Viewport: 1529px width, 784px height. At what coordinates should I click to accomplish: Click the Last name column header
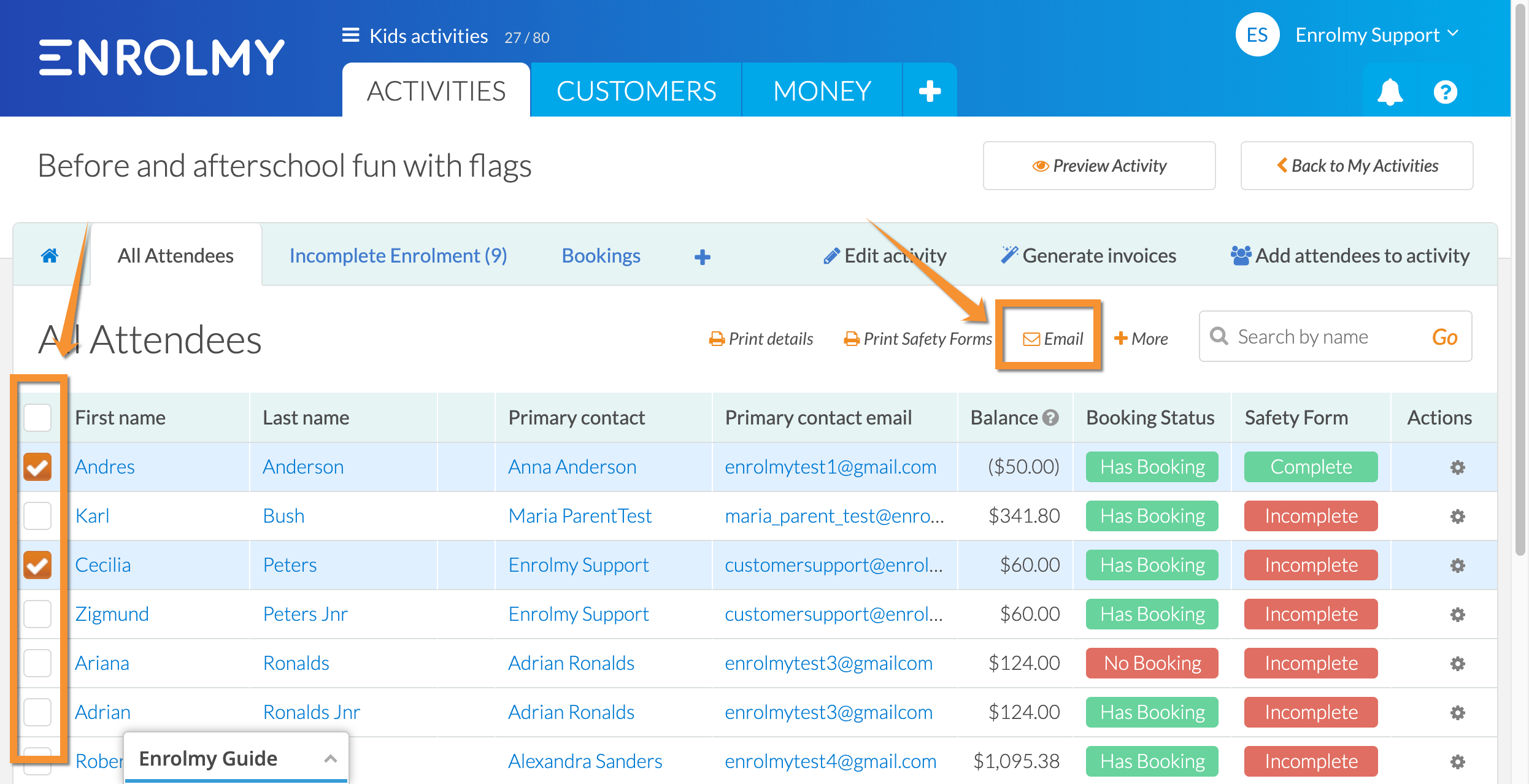(x=306, y=418)
